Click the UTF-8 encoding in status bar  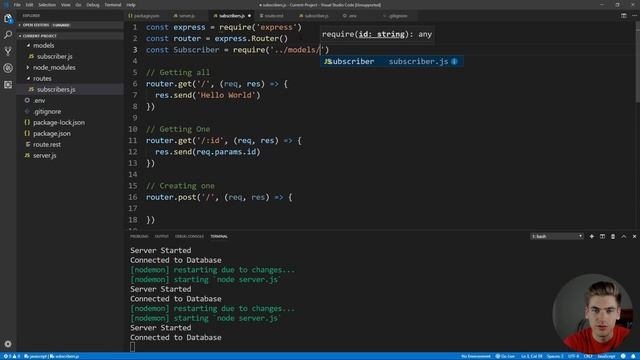pyautogui.click(x=573, y=356)
